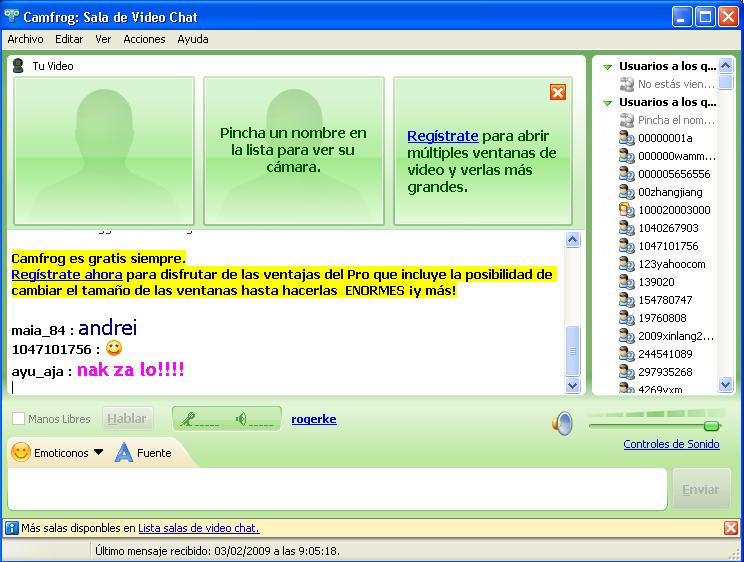Click the ayu_aja name in chat
The height and width of the screenshot is (562, 744).
pos(37,371)
